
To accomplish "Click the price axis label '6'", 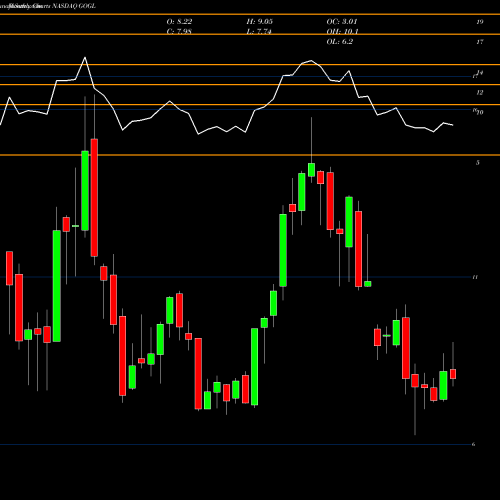I will [x=473, y=444].
